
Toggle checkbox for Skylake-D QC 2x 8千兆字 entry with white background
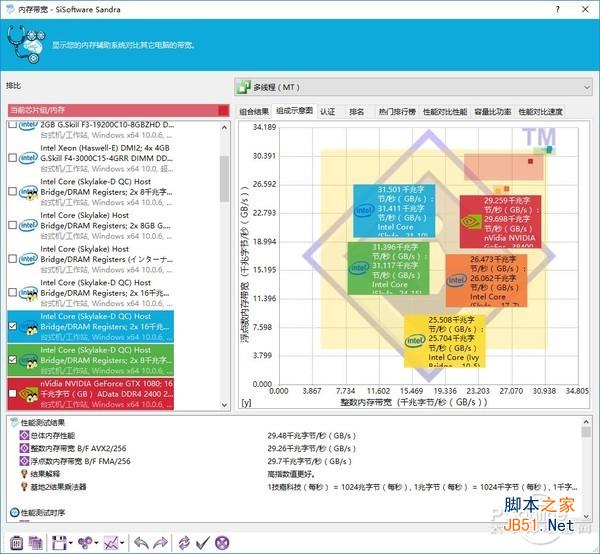[x=13, y=191]
